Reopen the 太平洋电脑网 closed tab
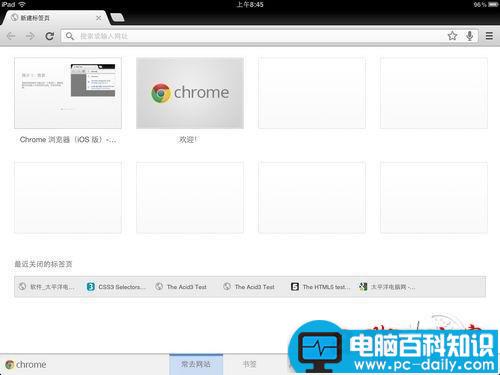The image size is (500, 375). point(387,287)
